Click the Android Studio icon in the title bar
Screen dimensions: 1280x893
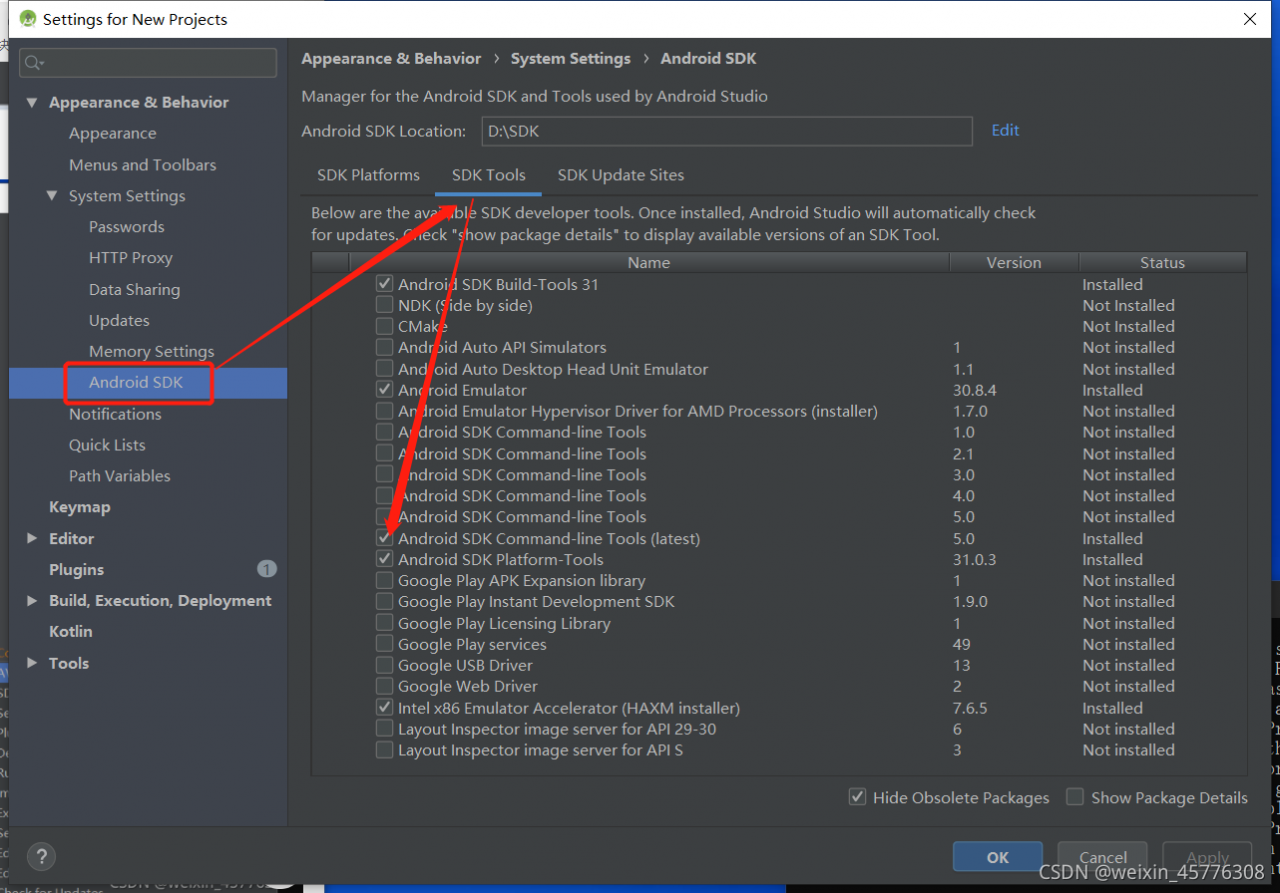click(x=28, y=19)
